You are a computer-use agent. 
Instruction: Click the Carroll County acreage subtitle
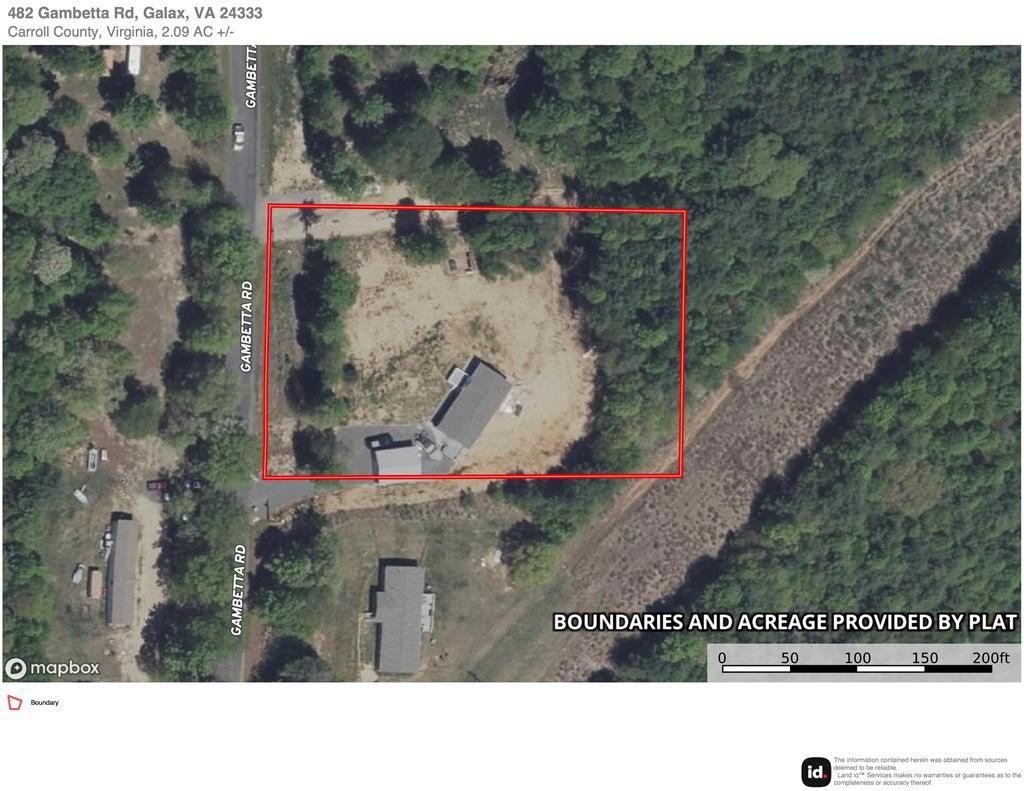coord(121,31)
